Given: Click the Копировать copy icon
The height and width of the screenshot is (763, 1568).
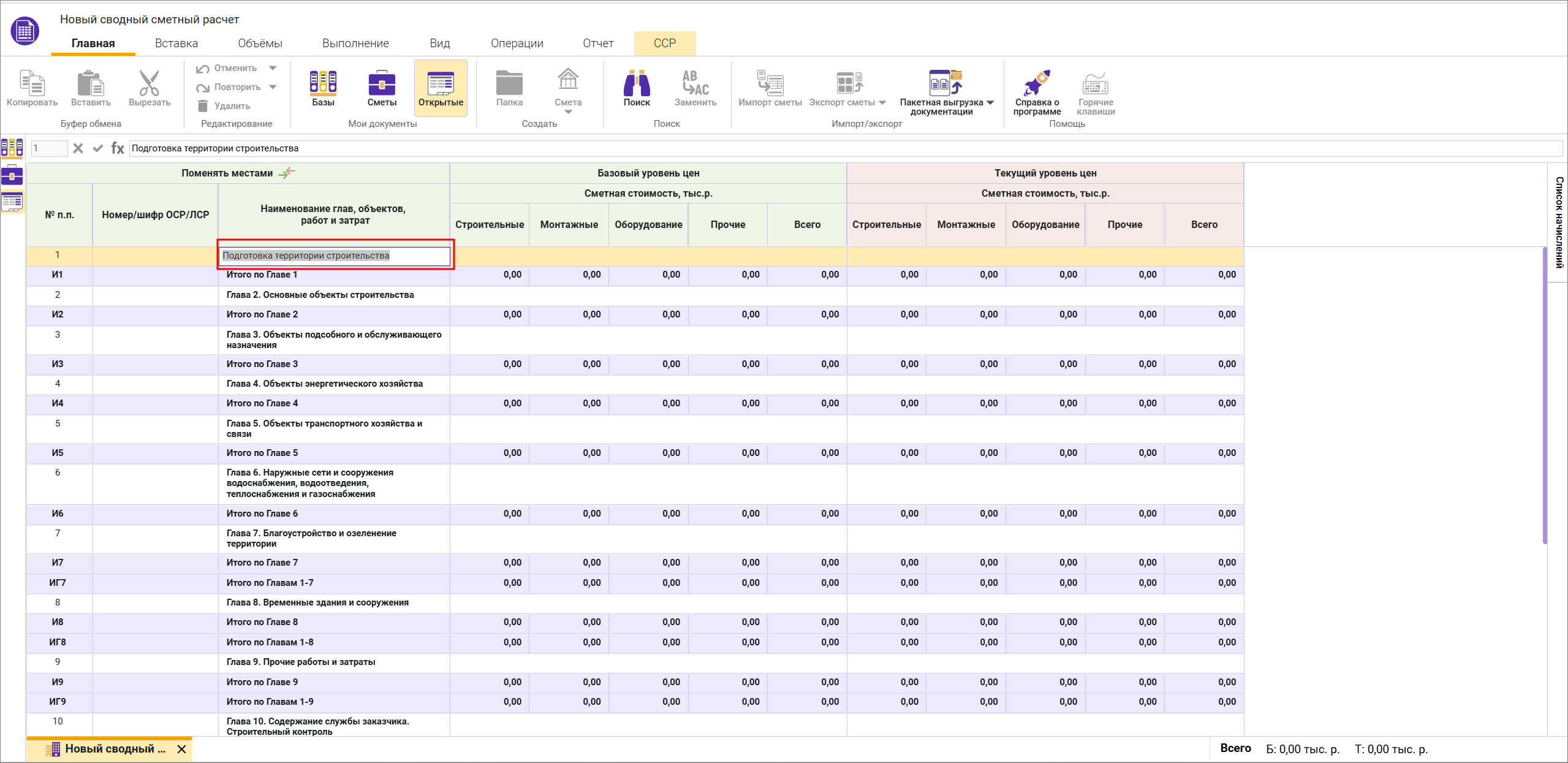Looking at the screenshot, I should 32,83.
